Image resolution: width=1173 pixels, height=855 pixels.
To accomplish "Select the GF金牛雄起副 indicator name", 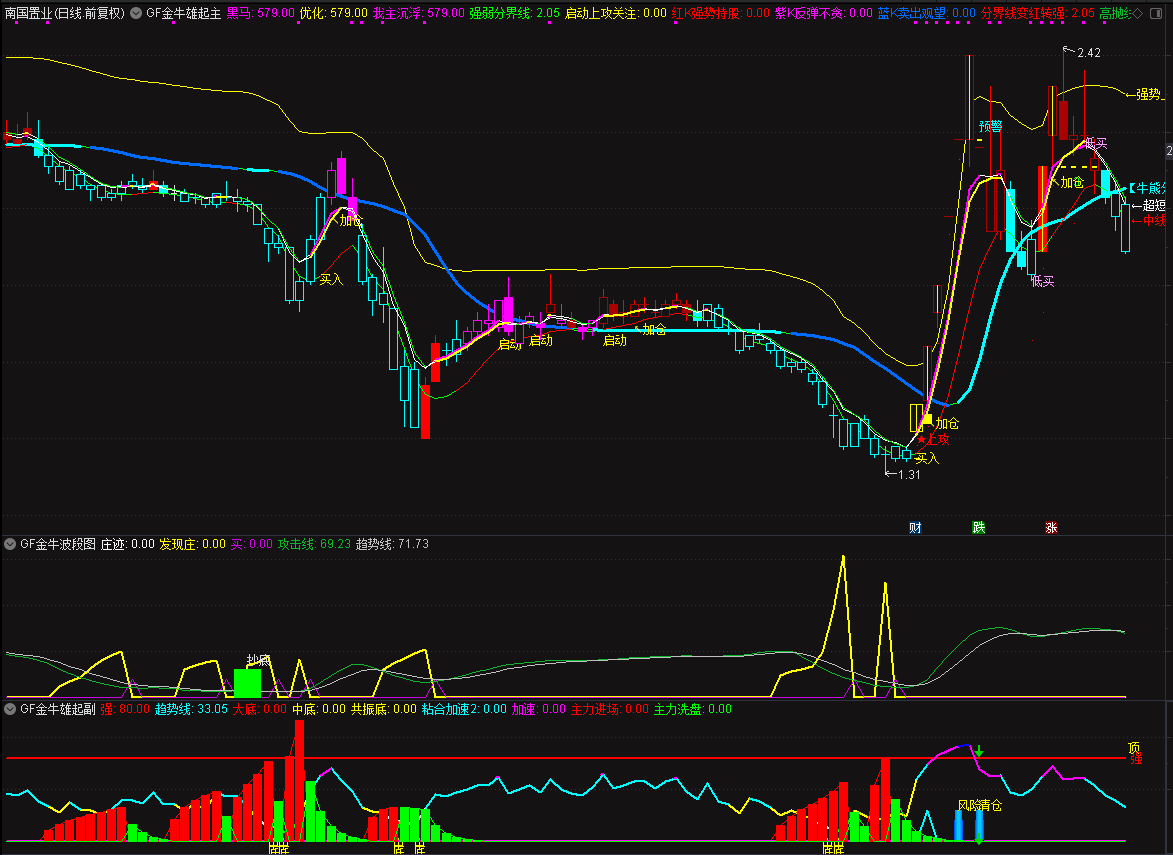I will (58, 709).
